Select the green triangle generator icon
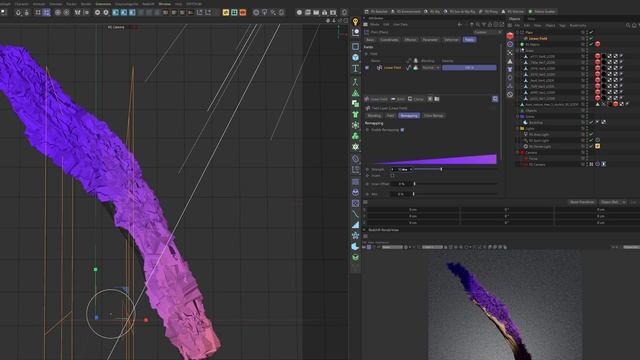 356,93
